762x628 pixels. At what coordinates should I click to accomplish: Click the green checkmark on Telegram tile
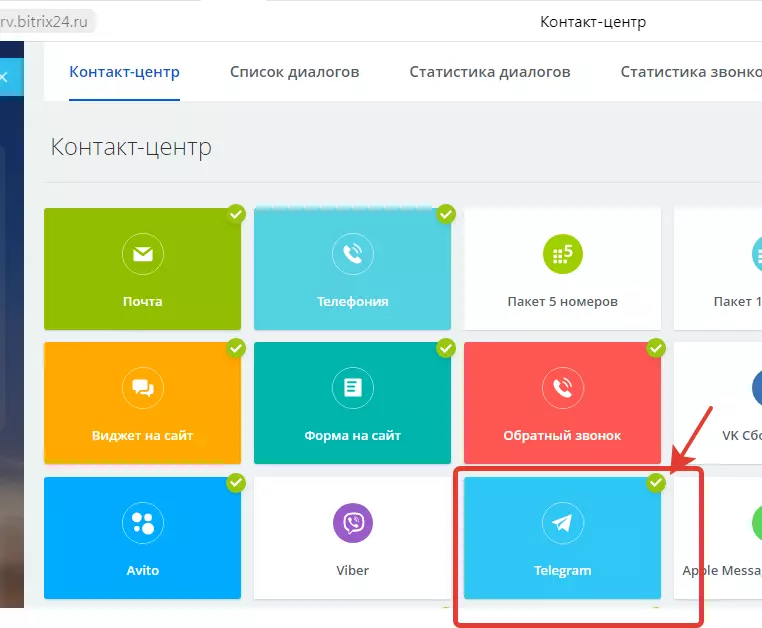656,483
